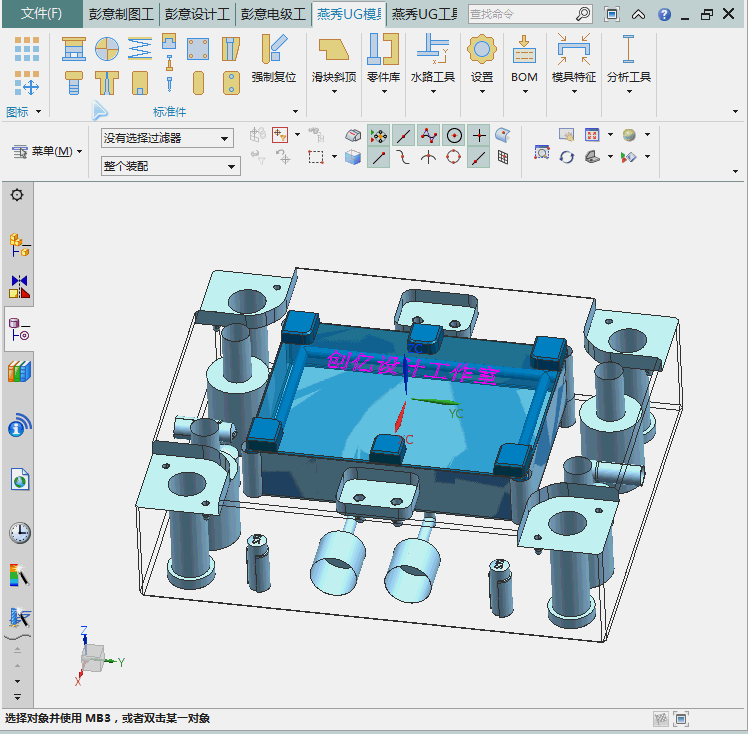Switch to the 燕秀UG模具 tab

pos(349,14)
